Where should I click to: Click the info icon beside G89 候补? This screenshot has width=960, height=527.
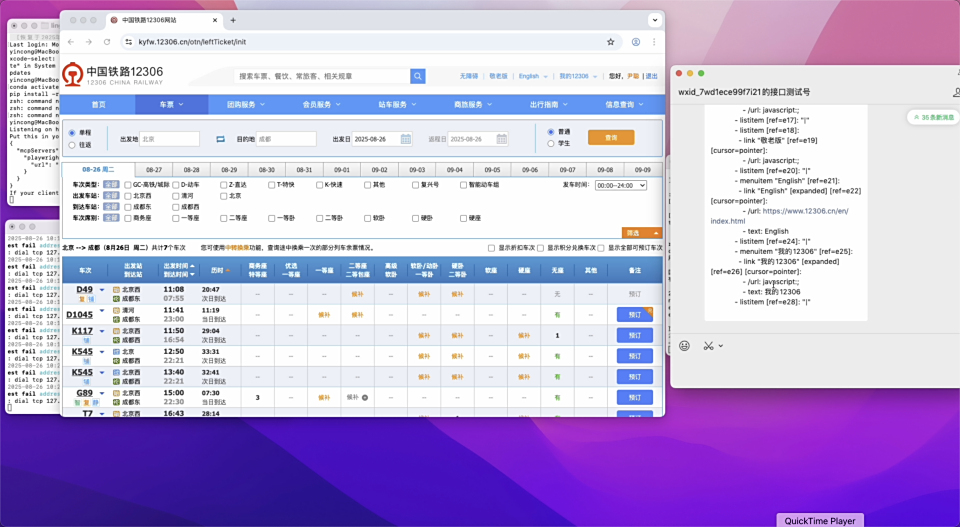point(365,398)
